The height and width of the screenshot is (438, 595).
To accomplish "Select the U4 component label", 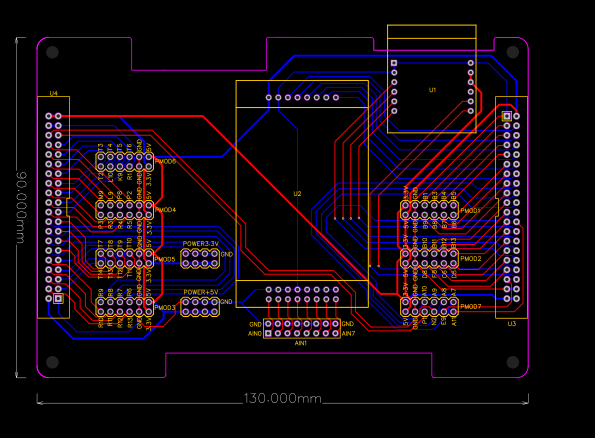I will [54, 93].
